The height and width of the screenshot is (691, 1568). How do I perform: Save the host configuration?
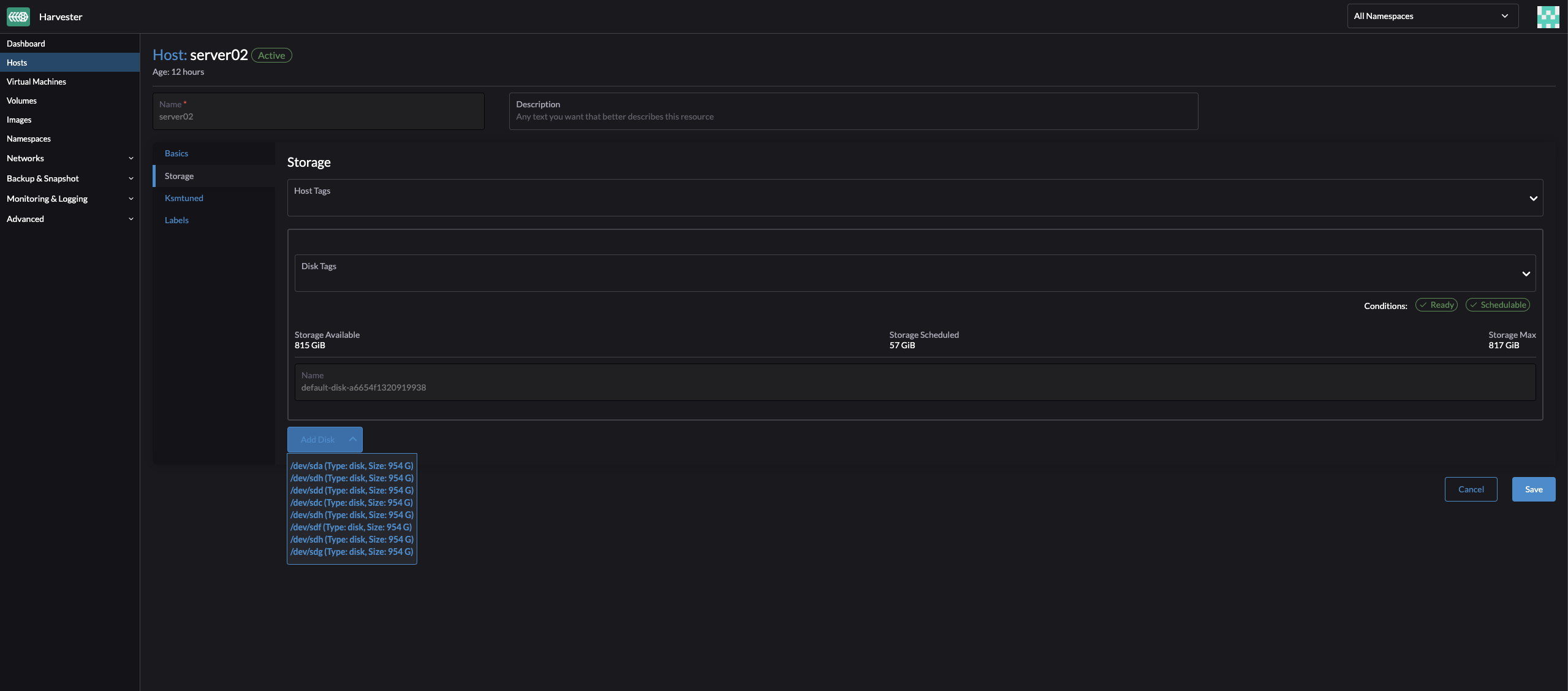(x=1533, y=489)
